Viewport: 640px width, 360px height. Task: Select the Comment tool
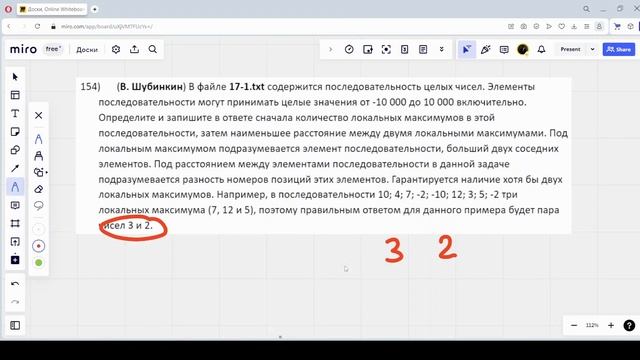click(15, 205)
